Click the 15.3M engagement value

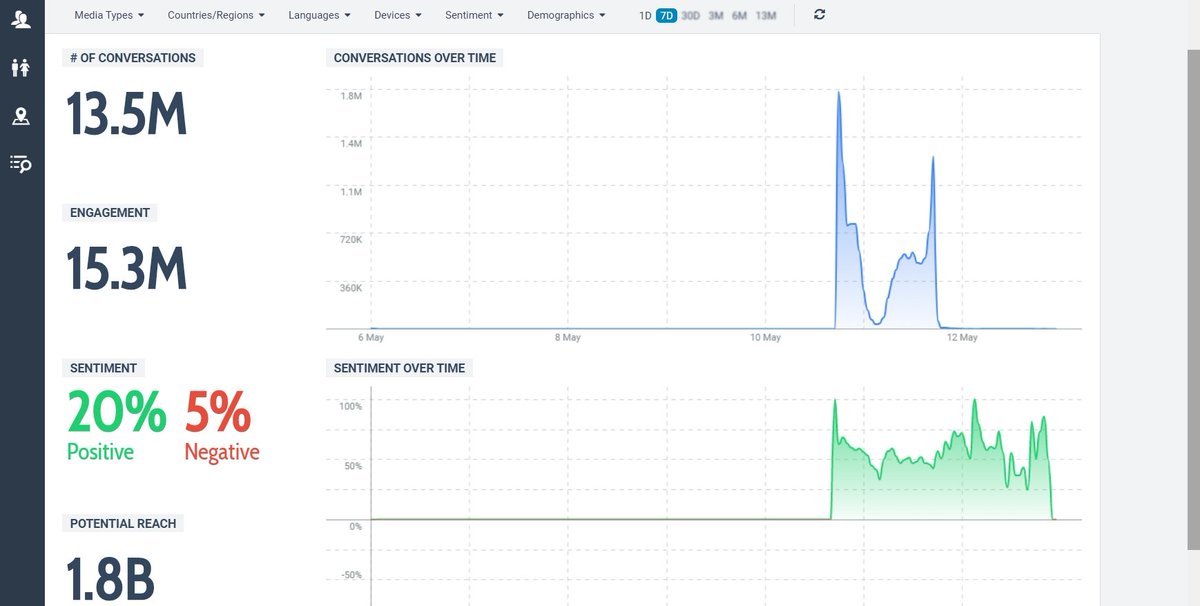pos(127,269)
